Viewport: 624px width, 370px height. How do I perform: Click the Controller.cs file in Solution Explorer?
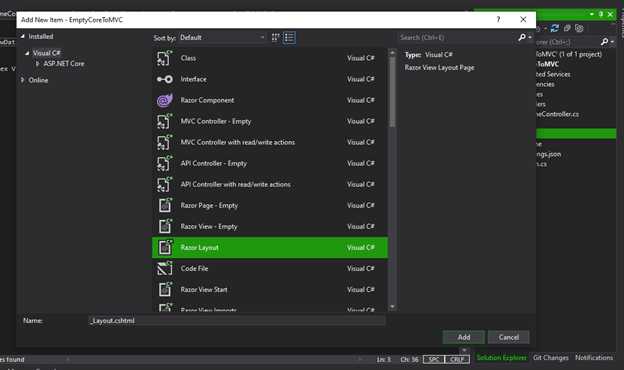point(557,114)
